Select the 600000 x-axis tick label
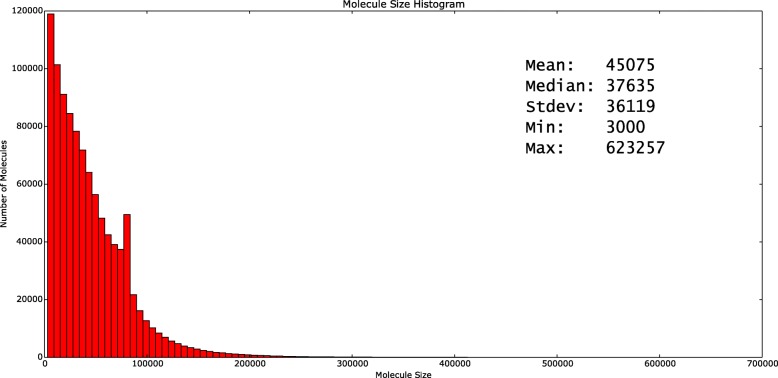This screenshot has width=778, height=378. click(x=659, y=364)
